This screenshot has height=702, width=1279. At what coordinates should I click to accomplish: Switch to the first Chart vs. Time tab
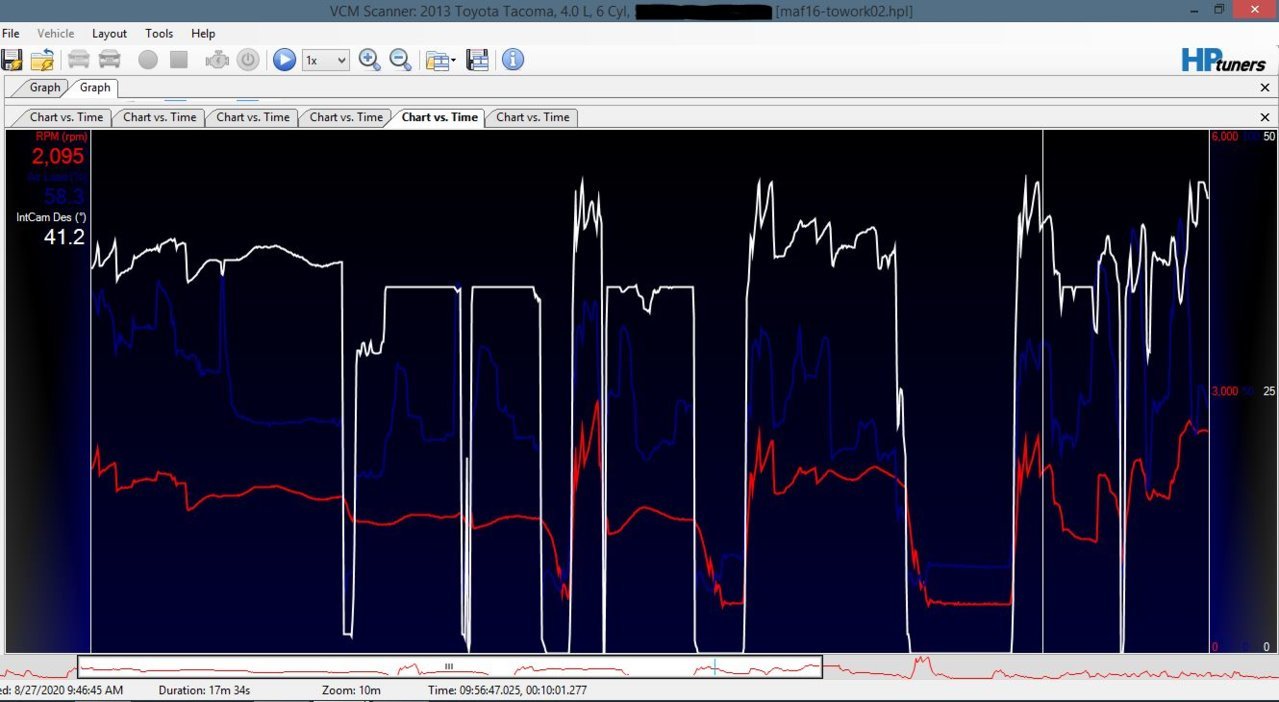(x=66, y=117)
